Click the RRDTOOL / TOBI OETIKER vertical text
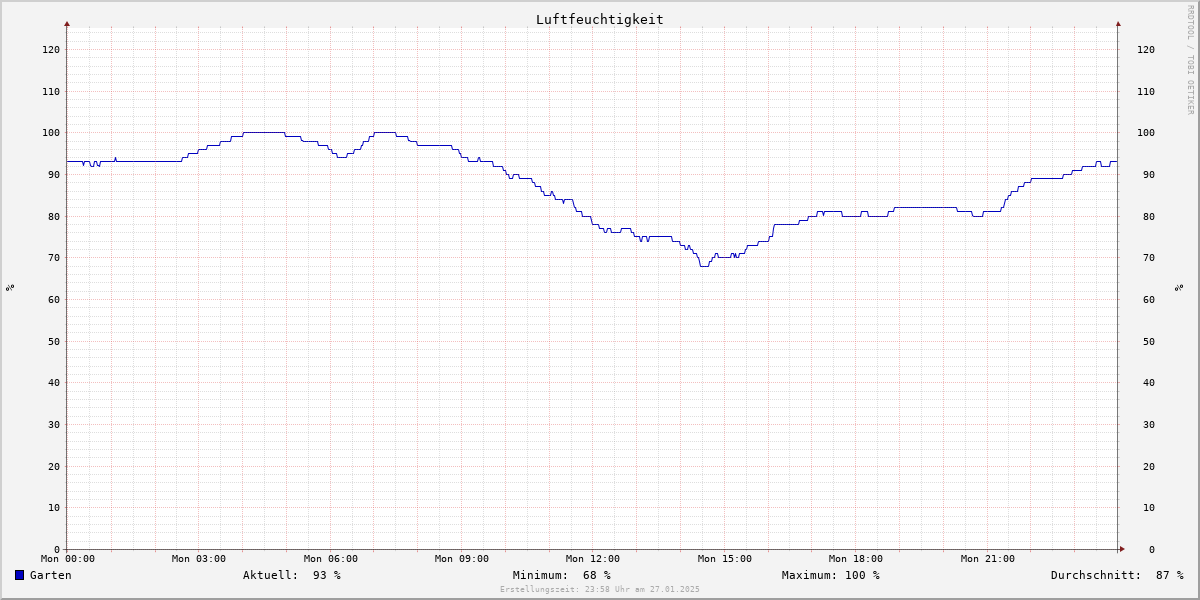 pyautogui.click(x=1190, y=59)
